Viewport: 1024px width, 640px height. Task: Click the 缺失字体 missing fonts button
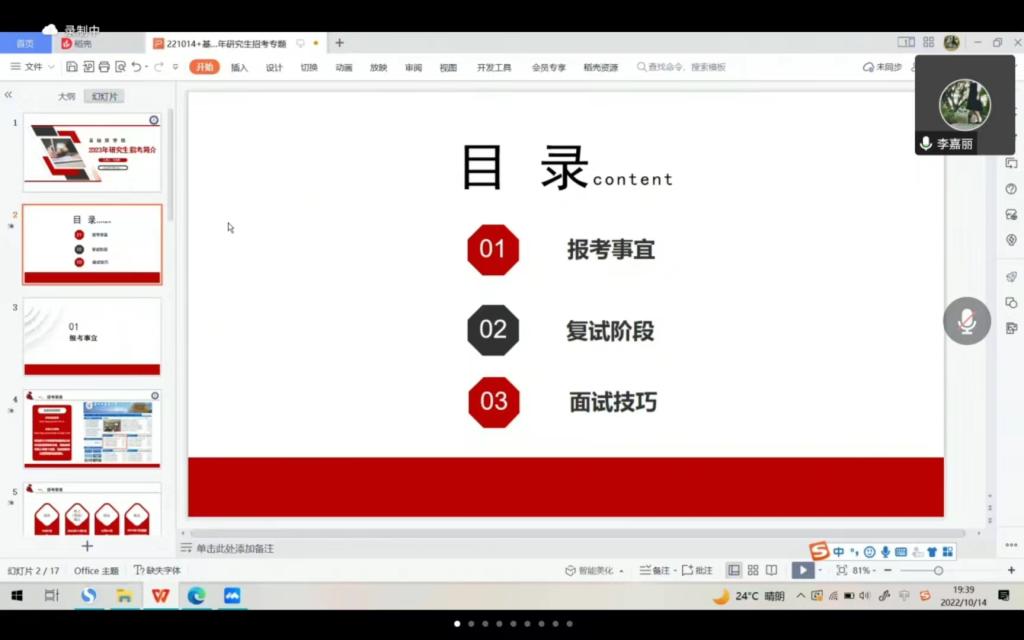click(x=158, y=570)
